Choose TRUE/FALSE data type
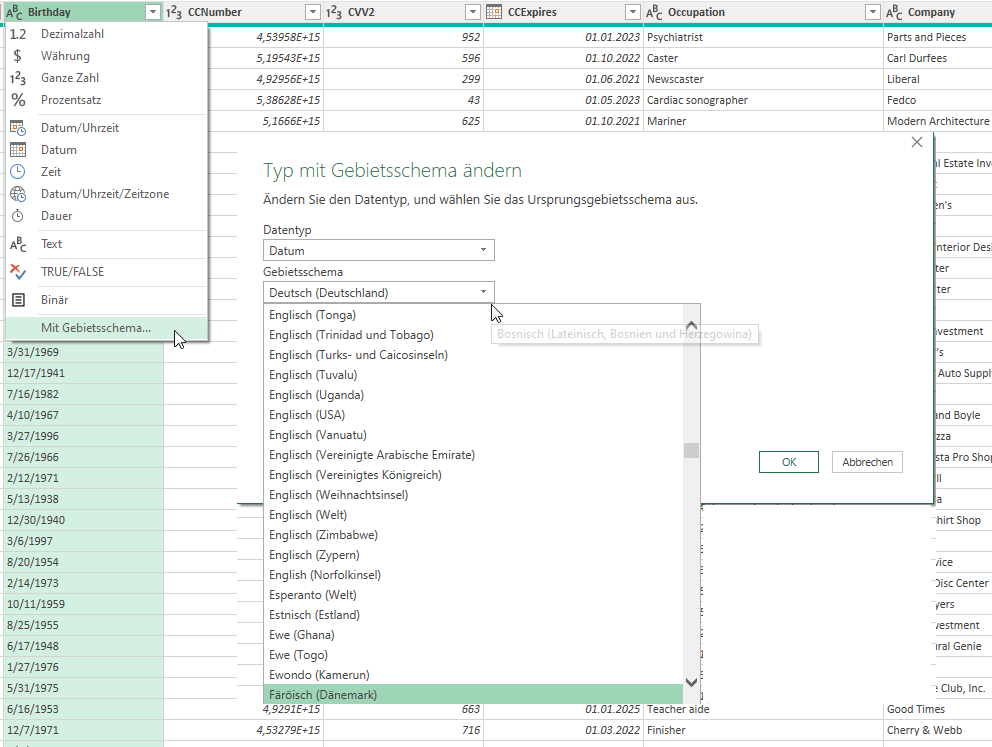The height and width of the screenshot is (747, 992). pos(72,272)
